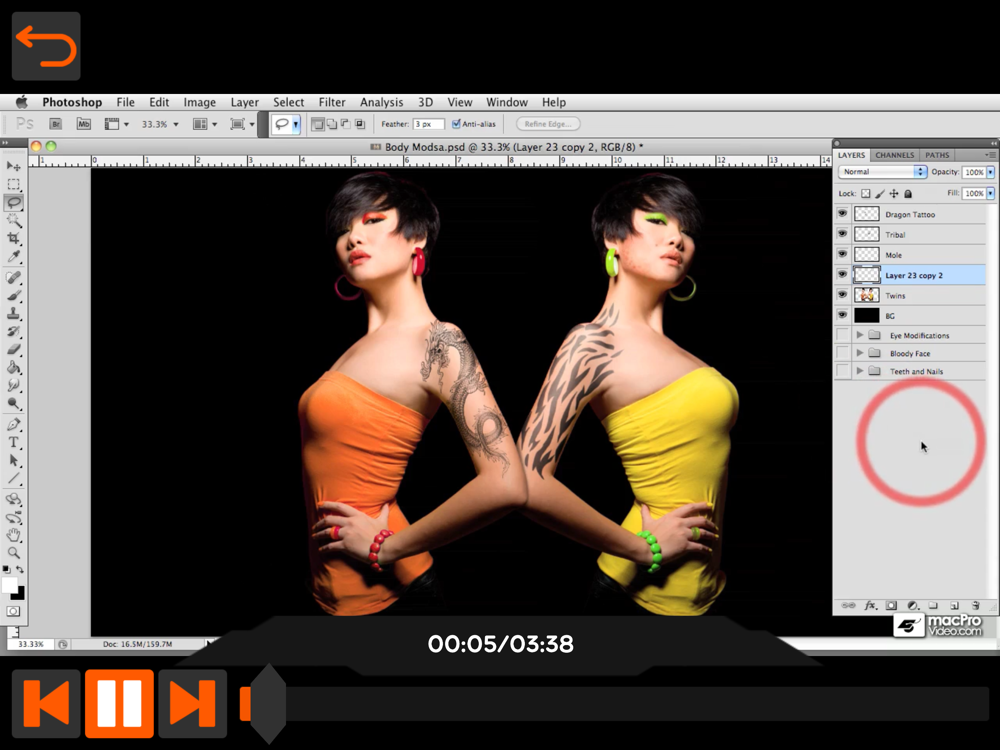Select the Line shape tool

(x=13, y=478)
